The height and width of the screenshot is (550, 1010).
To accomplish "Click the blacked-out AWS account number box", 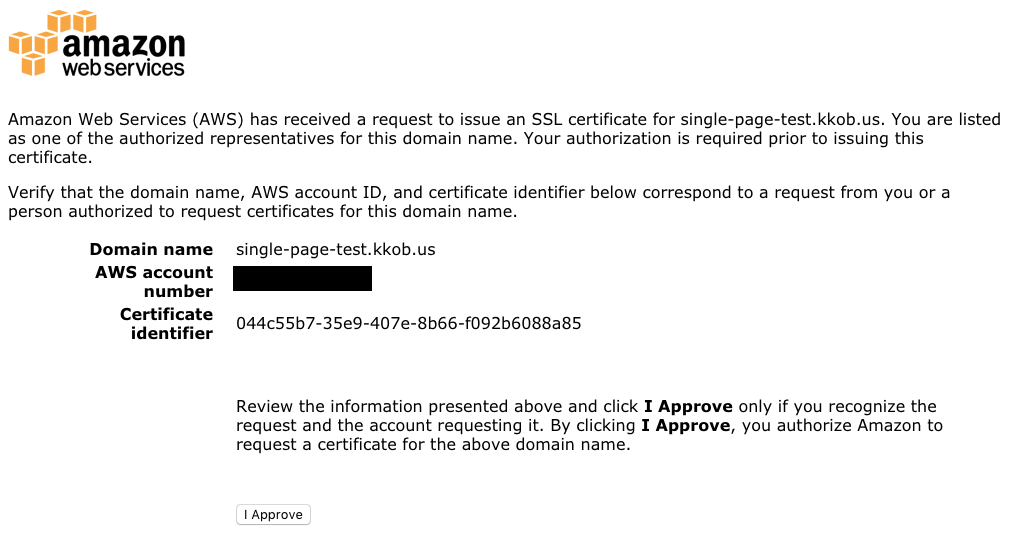I will [302, 278].
